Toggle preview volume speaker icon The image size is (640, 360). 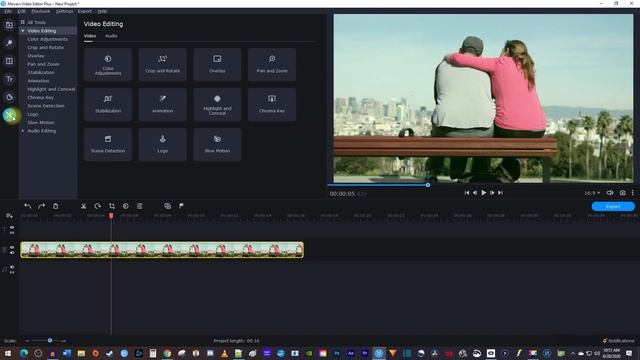tap(610, 193)
